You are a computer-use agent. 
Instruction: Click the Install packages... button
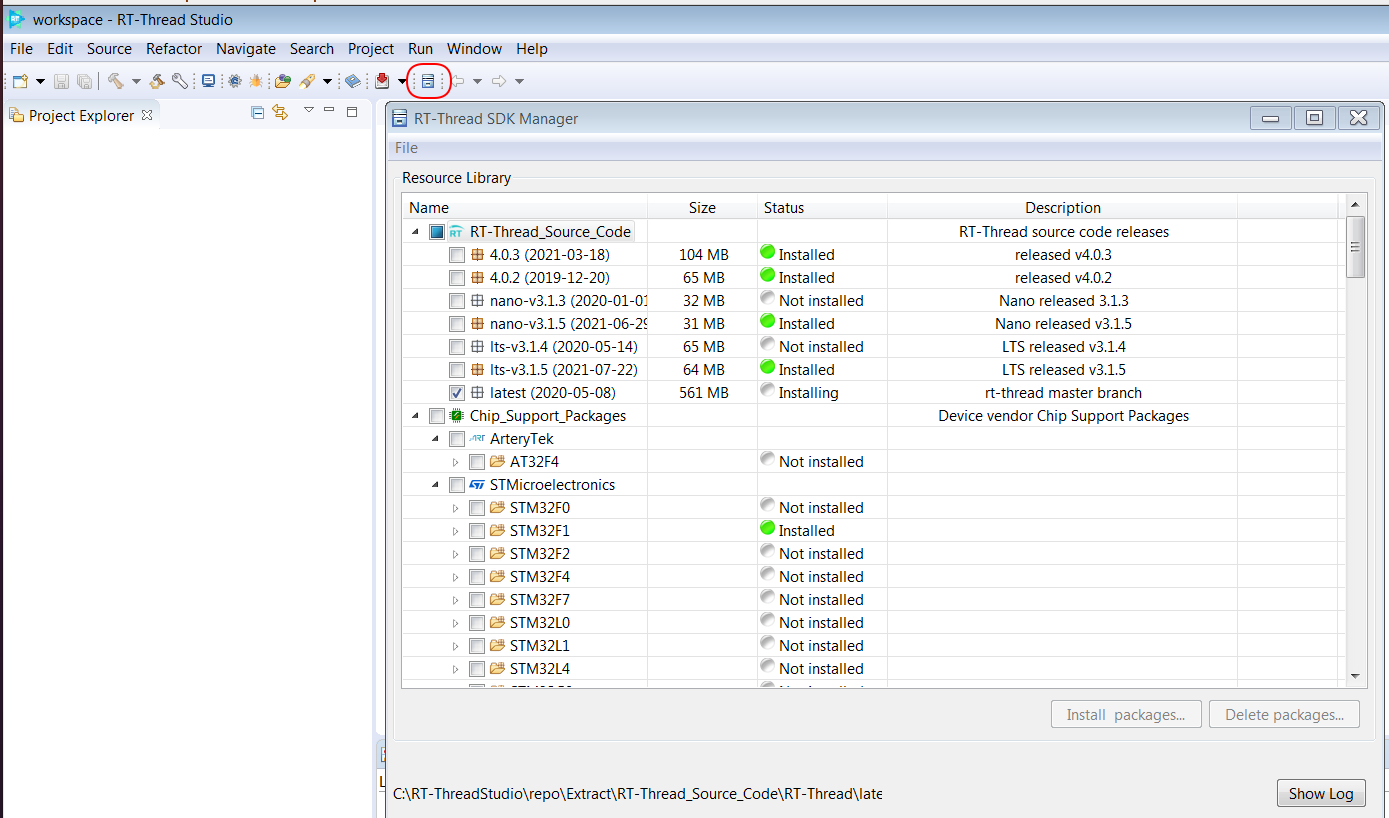(x=1126, y=715)
